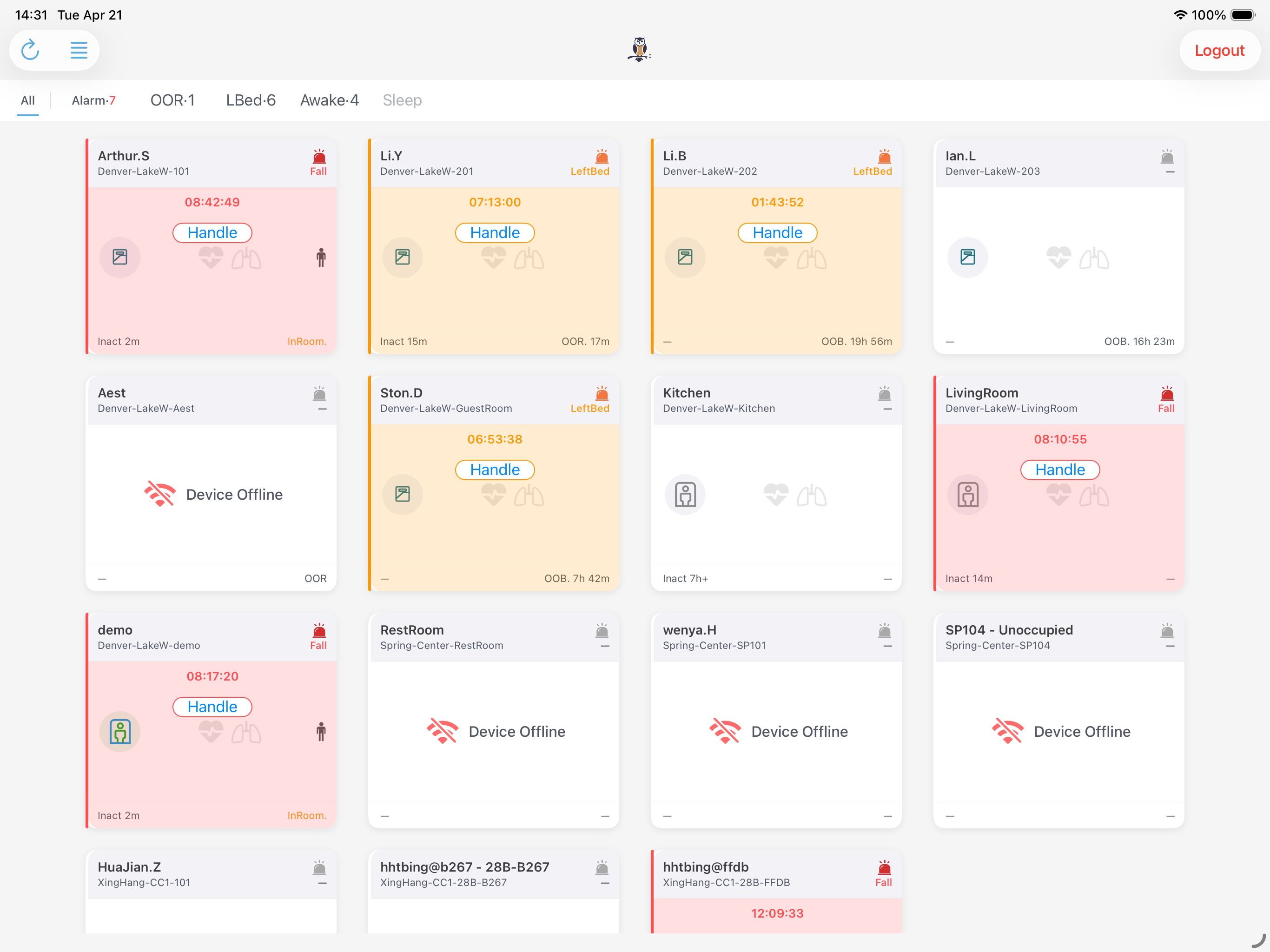Screen dimensions: 1270x952
Task: Handle the LivingRoom fall alarm
Action: coord(1060,469)
